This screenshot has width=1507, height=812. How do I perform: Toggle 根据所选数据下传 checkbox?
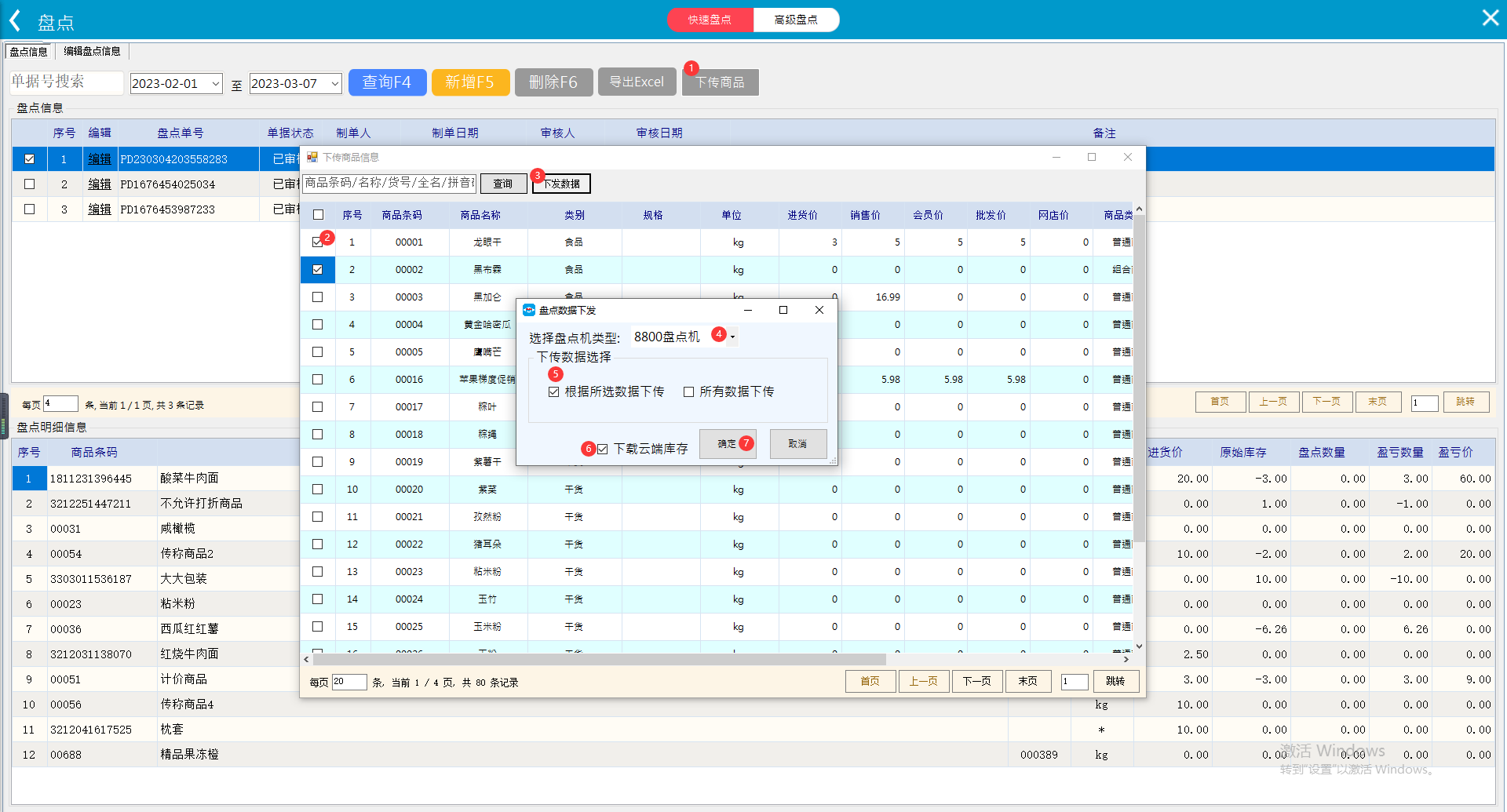click(x=554, y=391)
